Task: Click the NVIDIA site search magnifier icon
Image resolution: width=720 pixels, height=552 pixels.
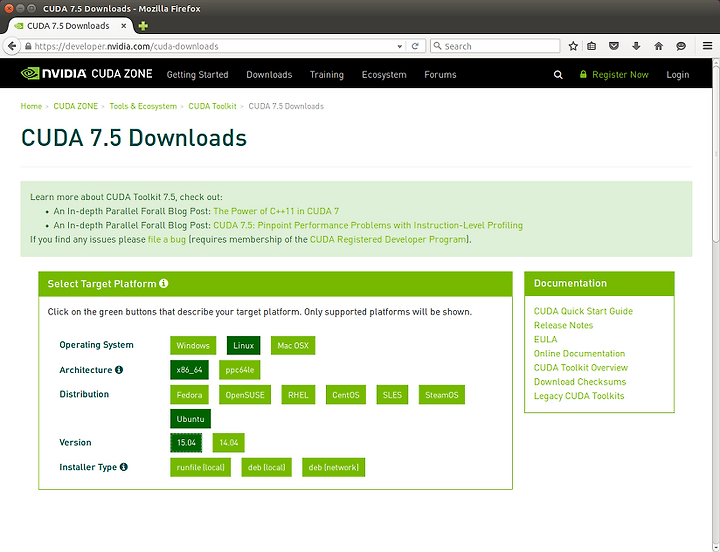Action: coord(558,74)
